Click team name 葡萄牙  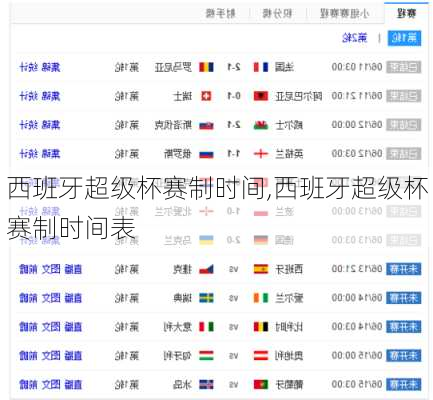pyautogui.click(x=289, y=385)
